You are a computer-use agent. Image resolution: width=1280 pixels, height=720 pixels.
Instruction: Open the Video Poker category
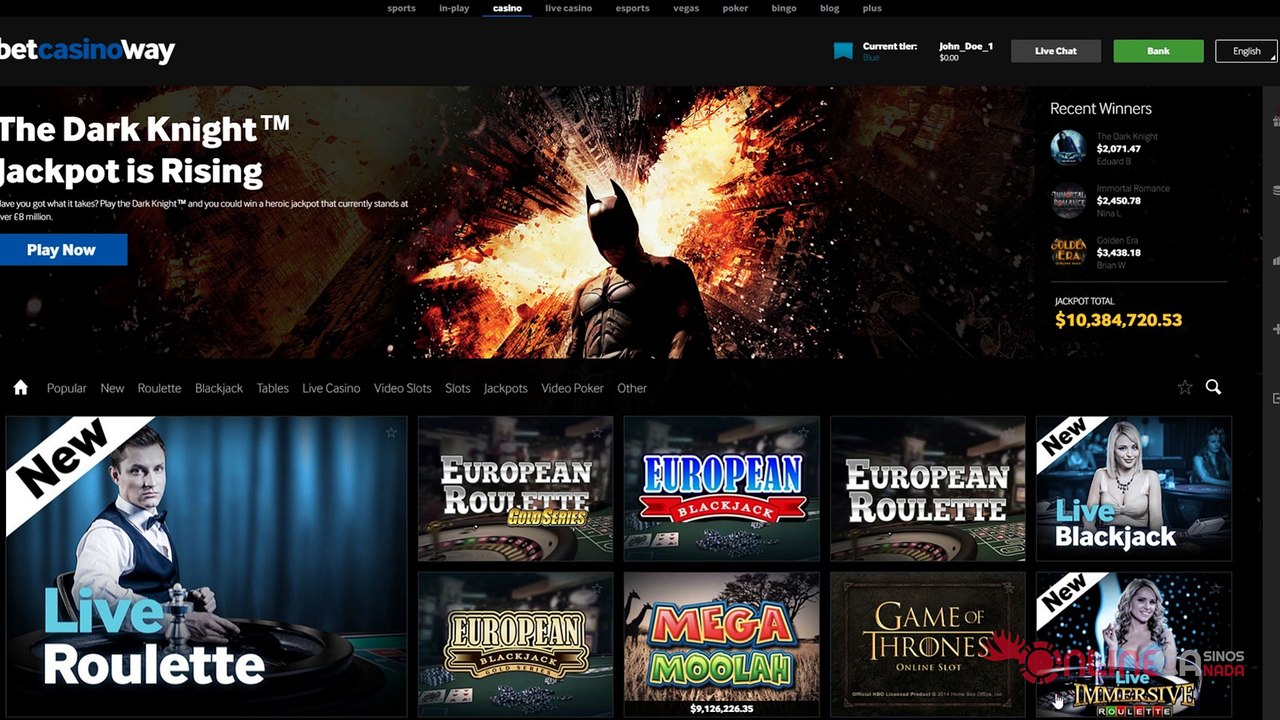pos(572,388)
